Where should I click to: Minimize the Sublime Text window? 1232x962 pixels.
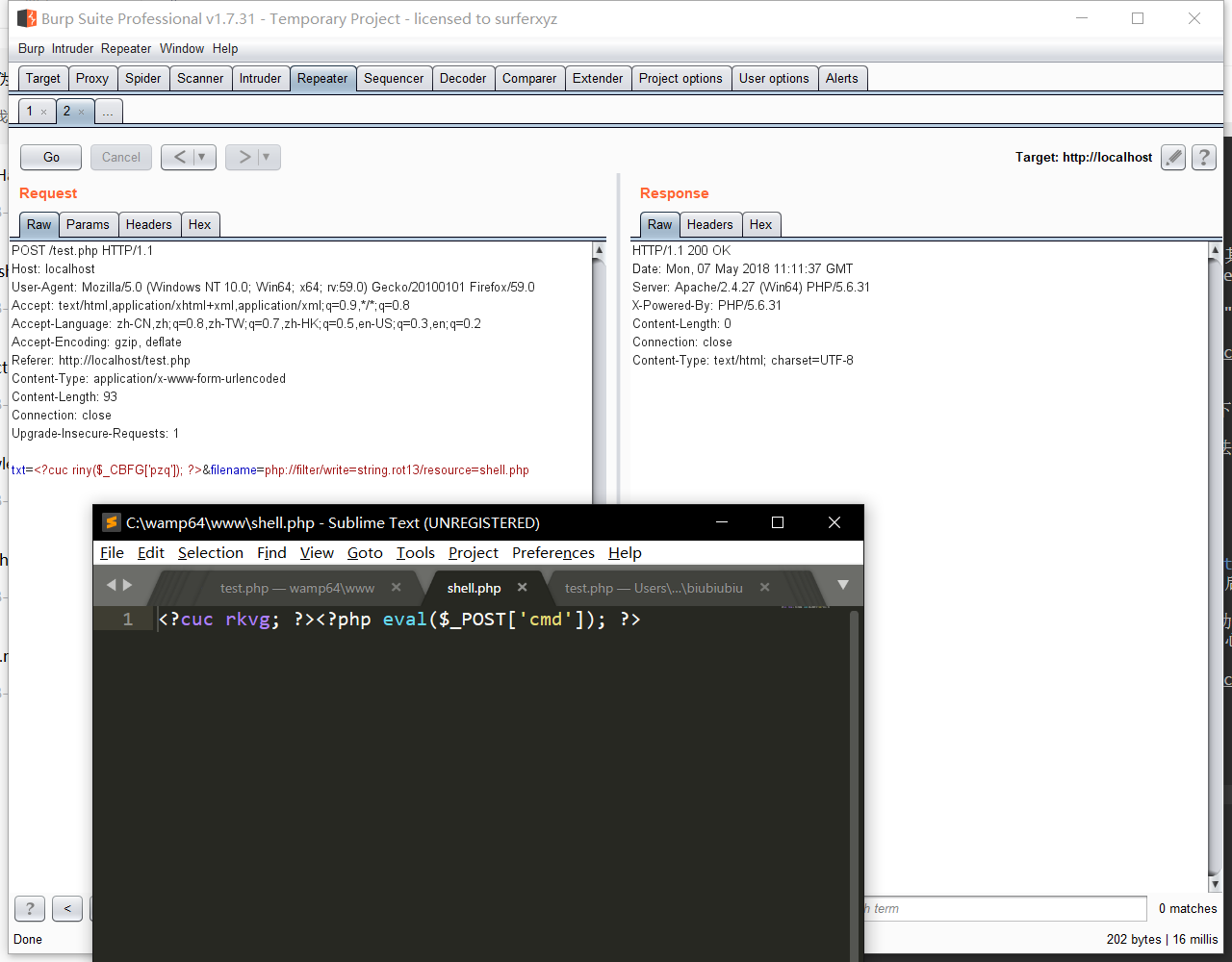tap(721, 522)
